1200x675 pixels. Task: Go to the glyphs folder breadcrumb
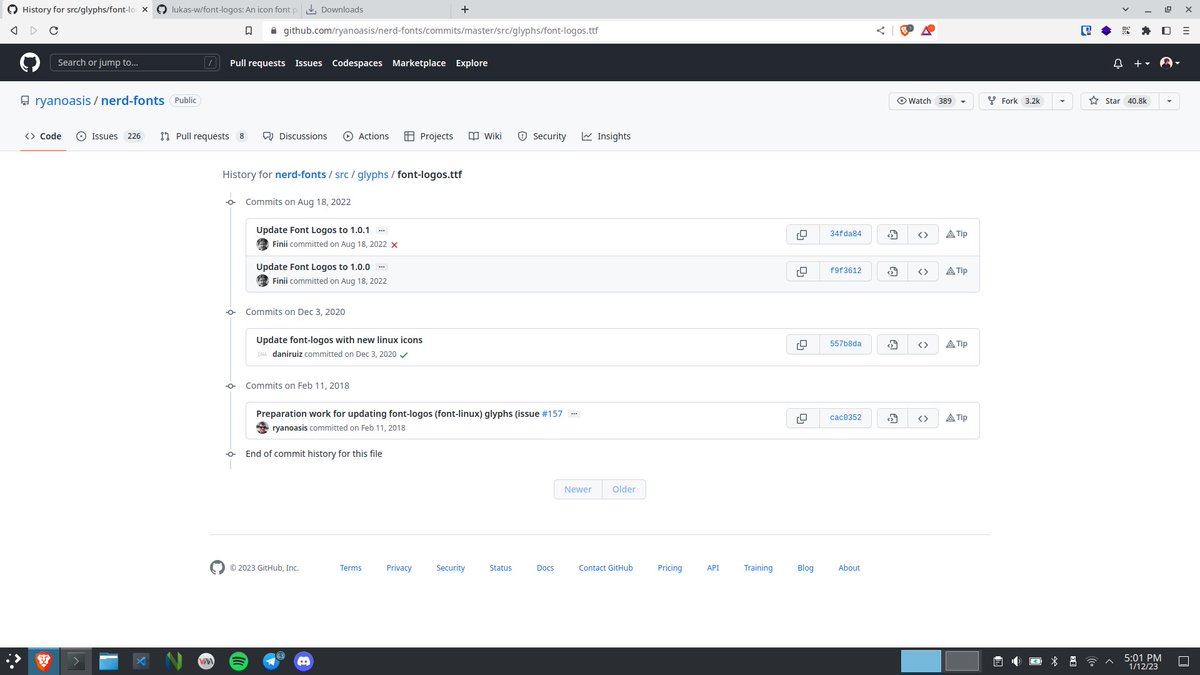pos(373,174)
